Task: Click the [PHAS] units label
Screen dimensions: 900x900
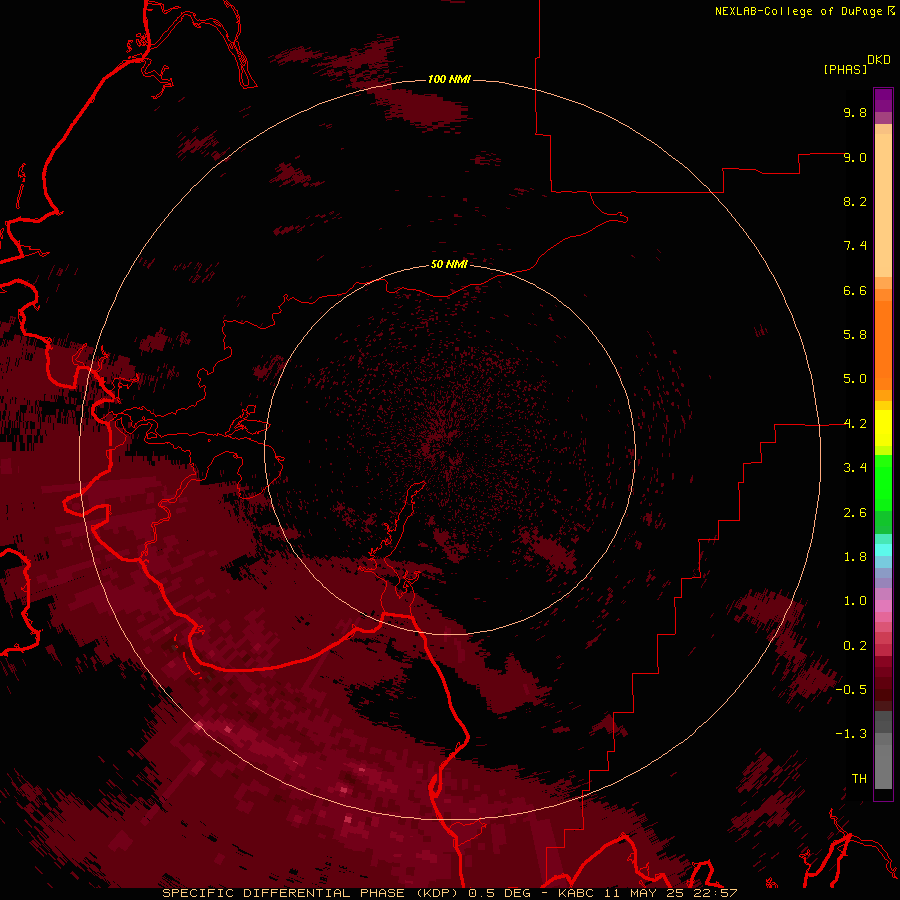Action: click(x=845, y=69)
